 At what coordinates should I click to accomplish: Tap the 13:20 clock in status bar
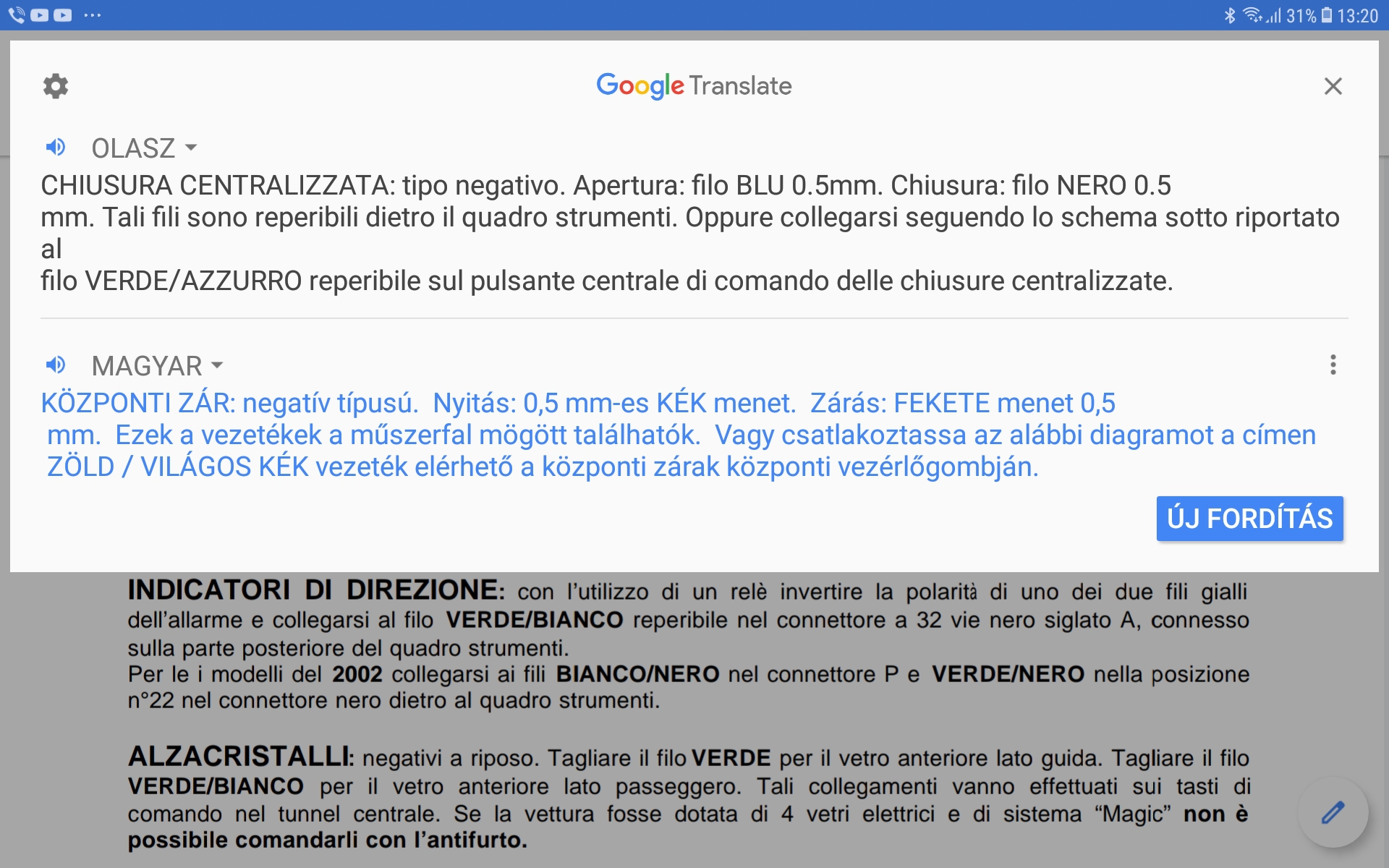(1357, 16)
